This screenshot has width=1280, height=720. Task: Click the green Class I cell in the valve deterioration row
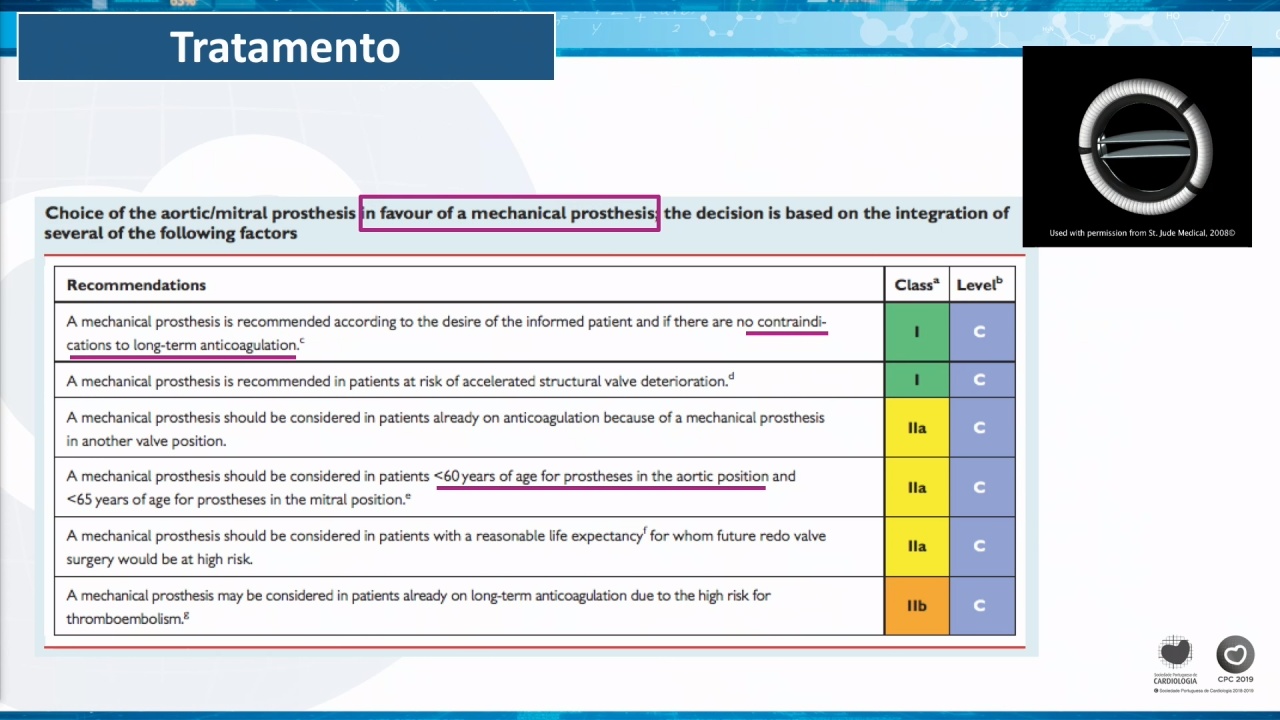917,380
